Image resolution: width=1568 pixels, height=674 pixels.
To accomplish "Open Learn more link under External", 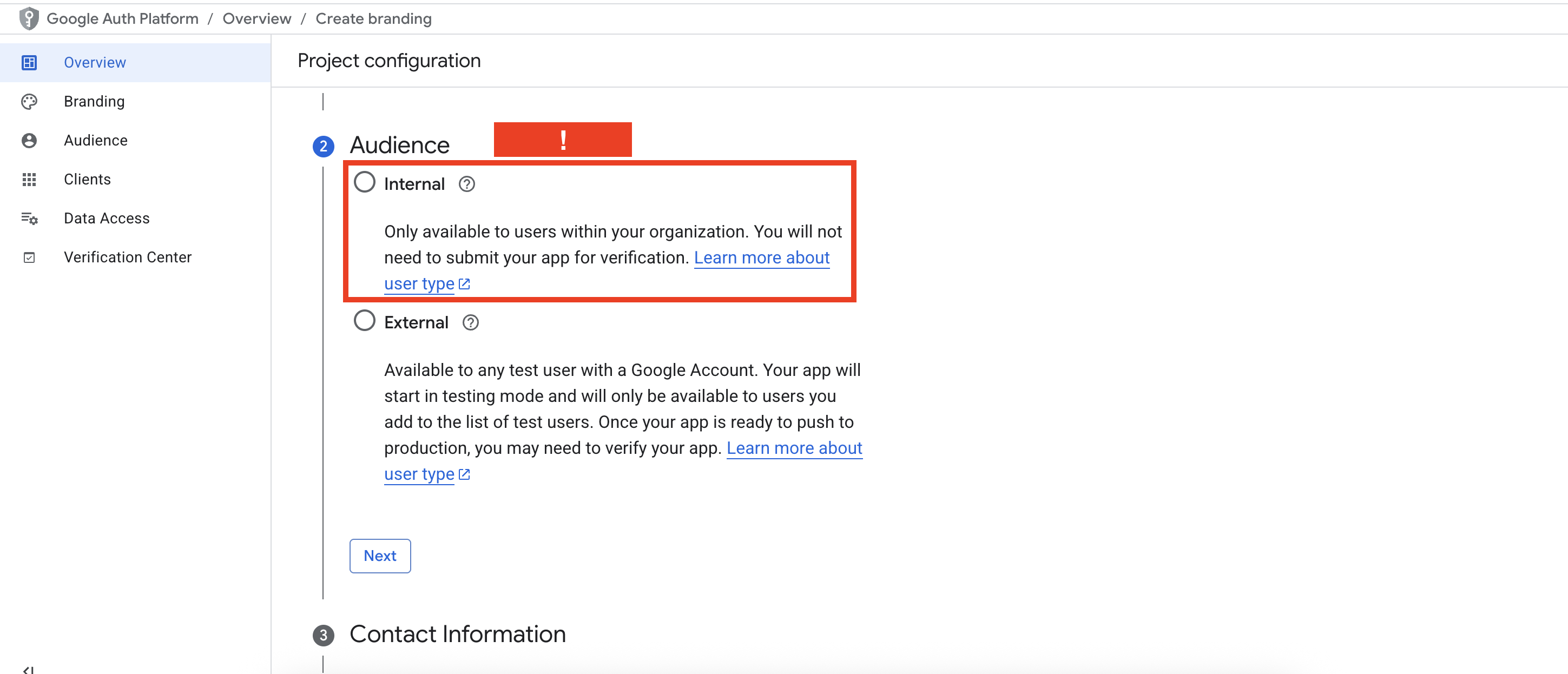I will (794, 448).
